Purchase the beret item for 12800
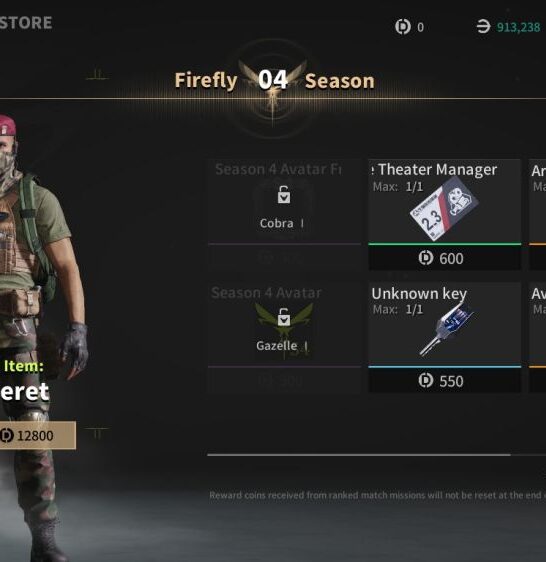Screen dimensions: 546x562 point(38,435)
